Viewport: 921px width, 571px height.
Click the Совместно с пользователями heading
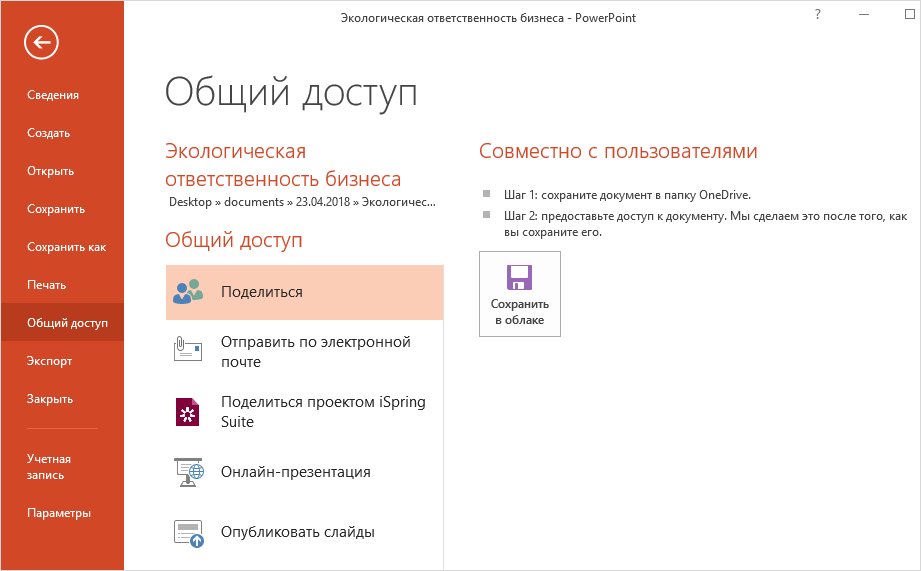[618, 151]
